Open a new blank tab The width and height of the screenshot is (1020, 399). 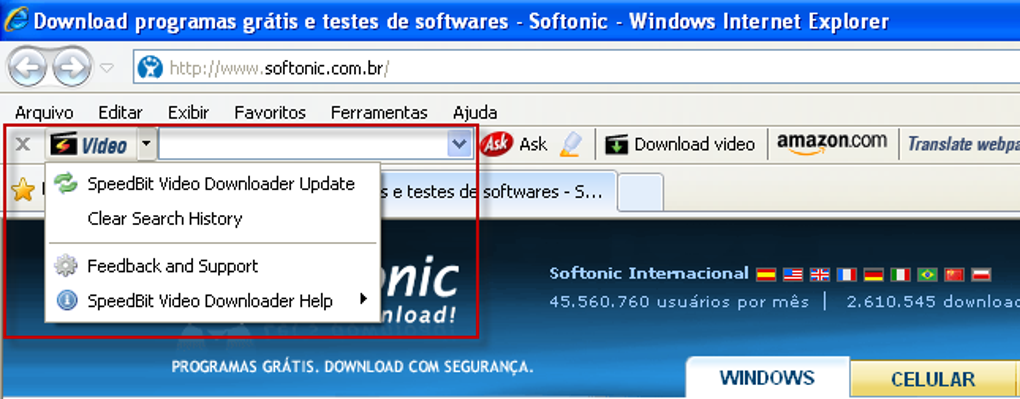point(640,193)
